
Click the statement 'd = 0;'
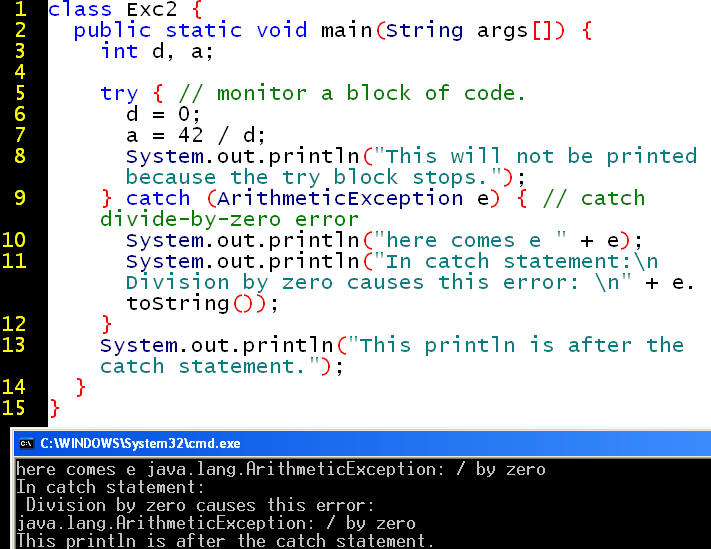point(163,114)
